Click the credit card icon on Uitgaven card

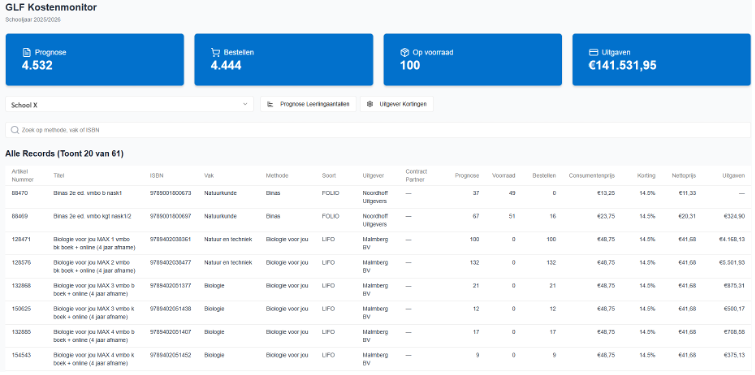pyautogui.click(x=593, y=52)
